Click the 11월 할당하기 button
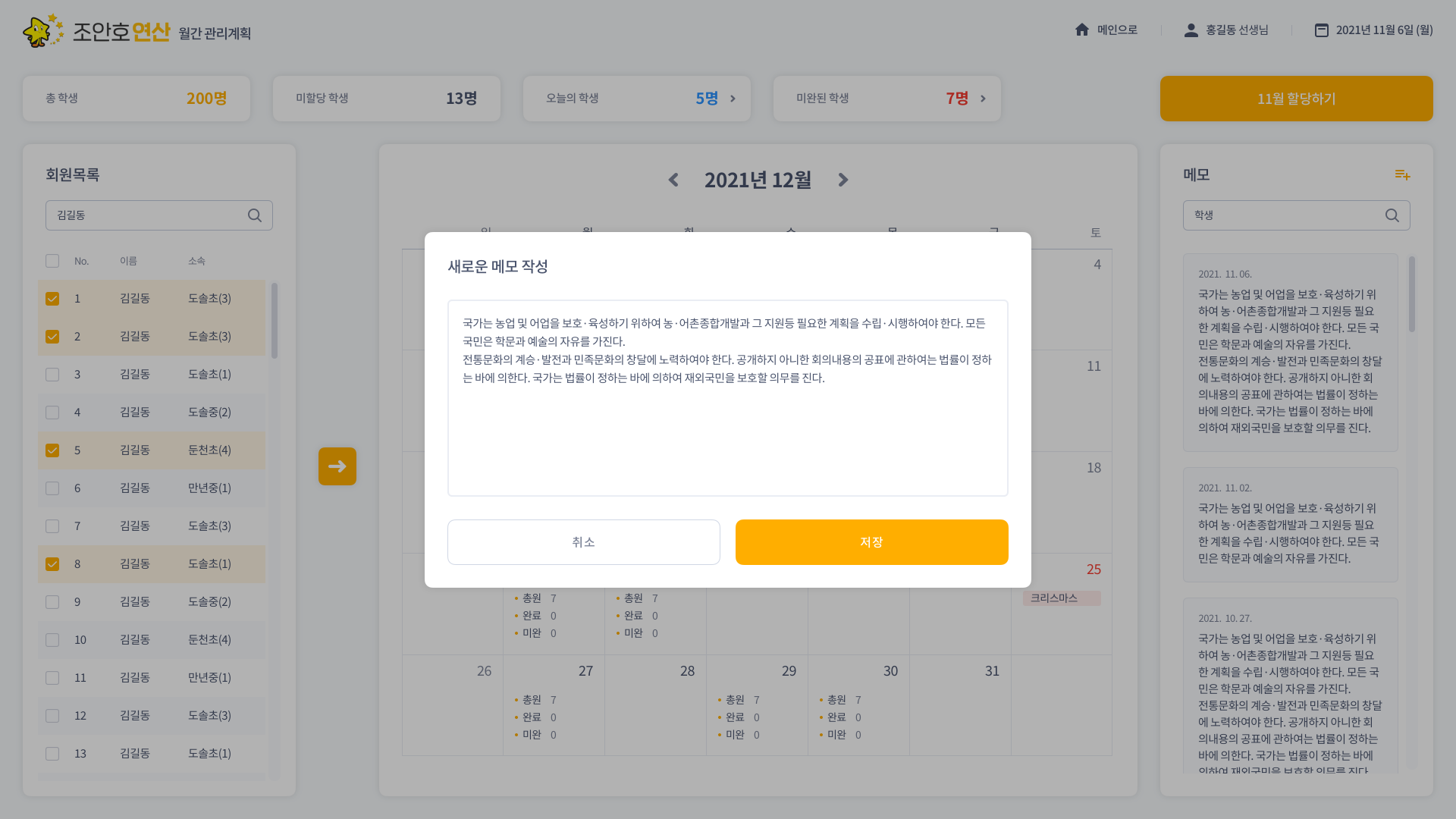The height and width of the screenshot is (819, 1456). tap(1296, 99)
